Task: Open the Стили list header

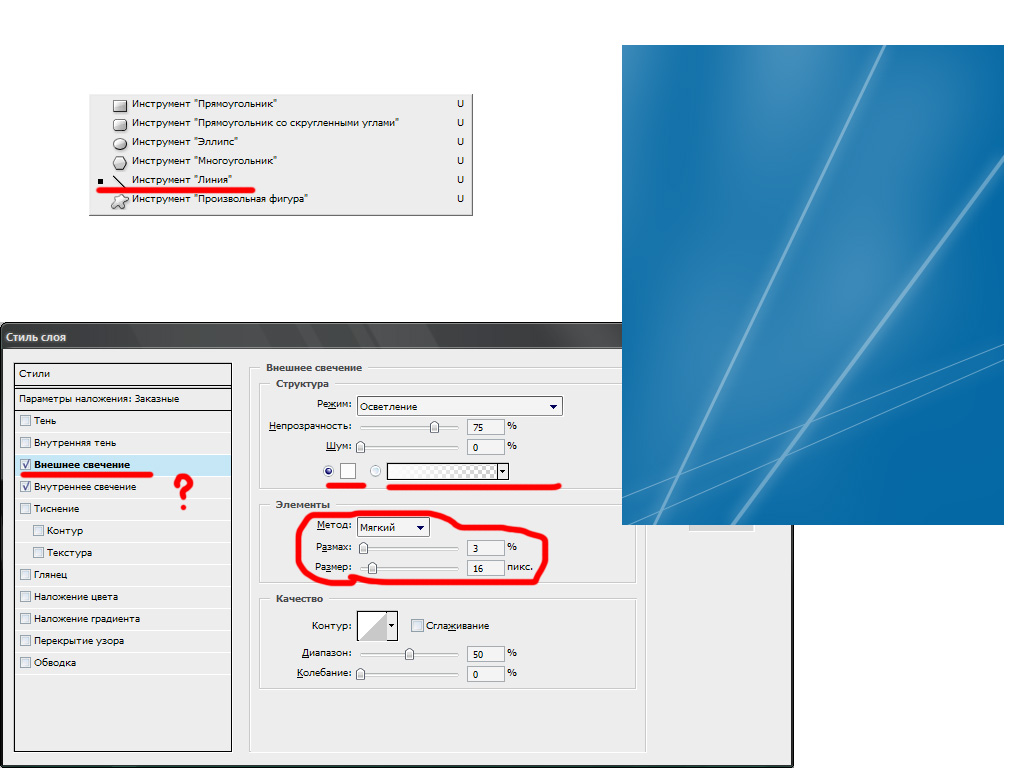Action: click(x=123, y=374)
